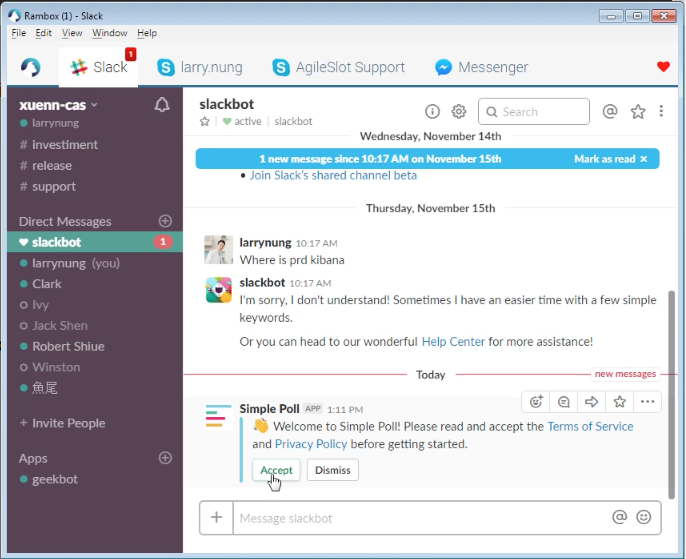This screenshot has width=686, height=559.
Task: Share the Simple Poll message
Action: click(592, 402)
